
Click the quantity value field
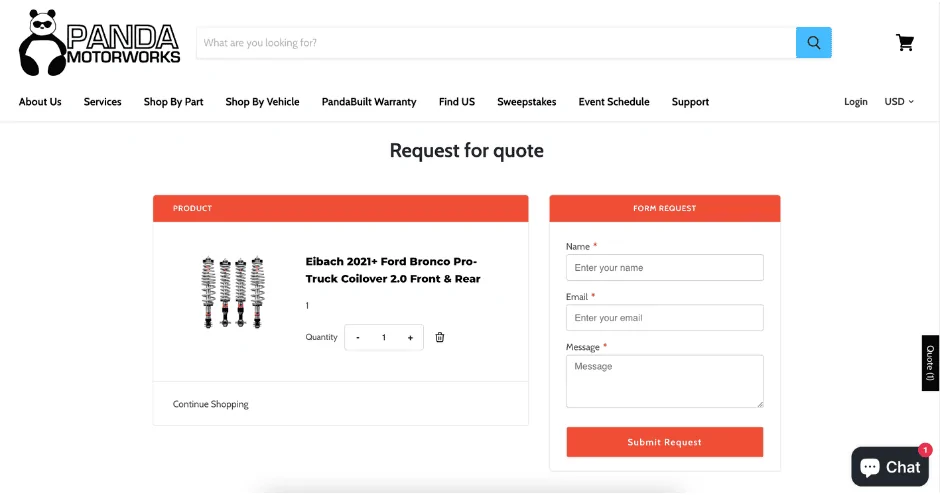tap(384, 337)
